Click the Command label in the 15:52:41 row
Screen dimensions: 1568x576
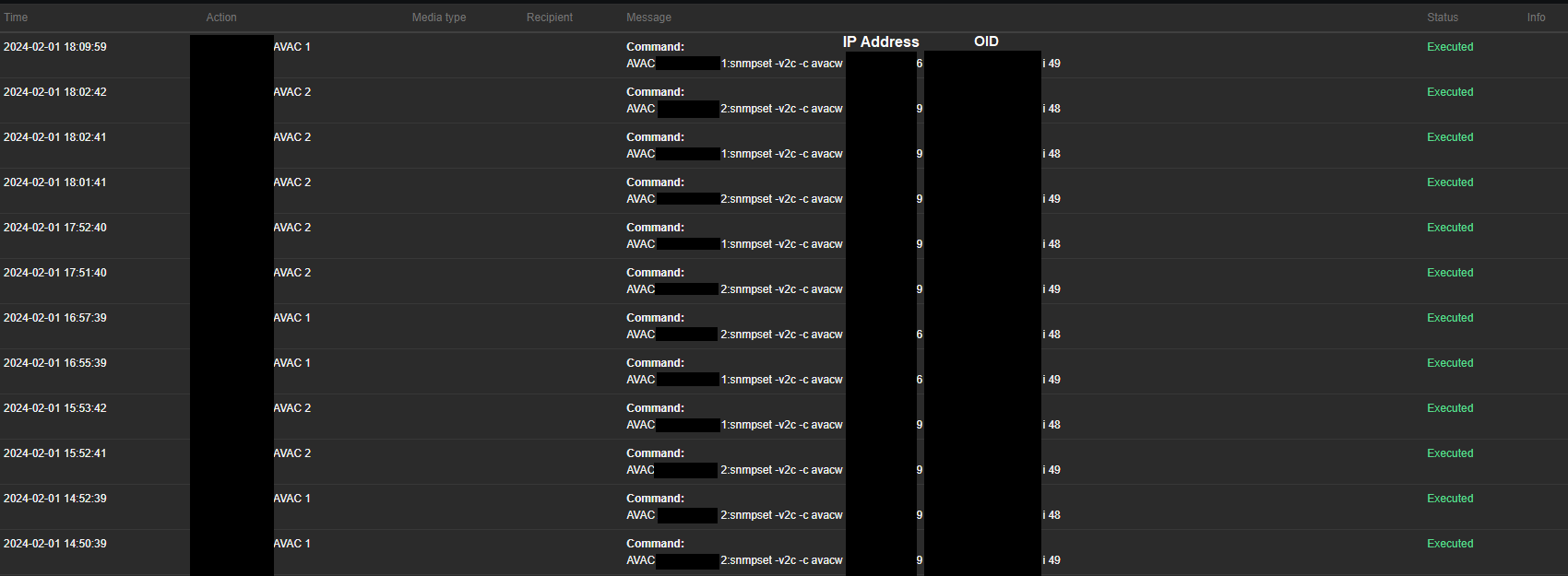pyautogui.click(x=655, y=453)
